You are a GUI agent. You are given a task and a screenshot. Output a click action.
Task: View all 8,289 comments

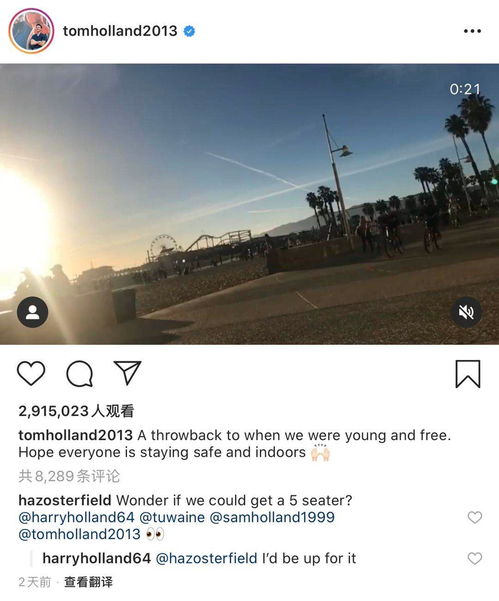click(69, 476)
